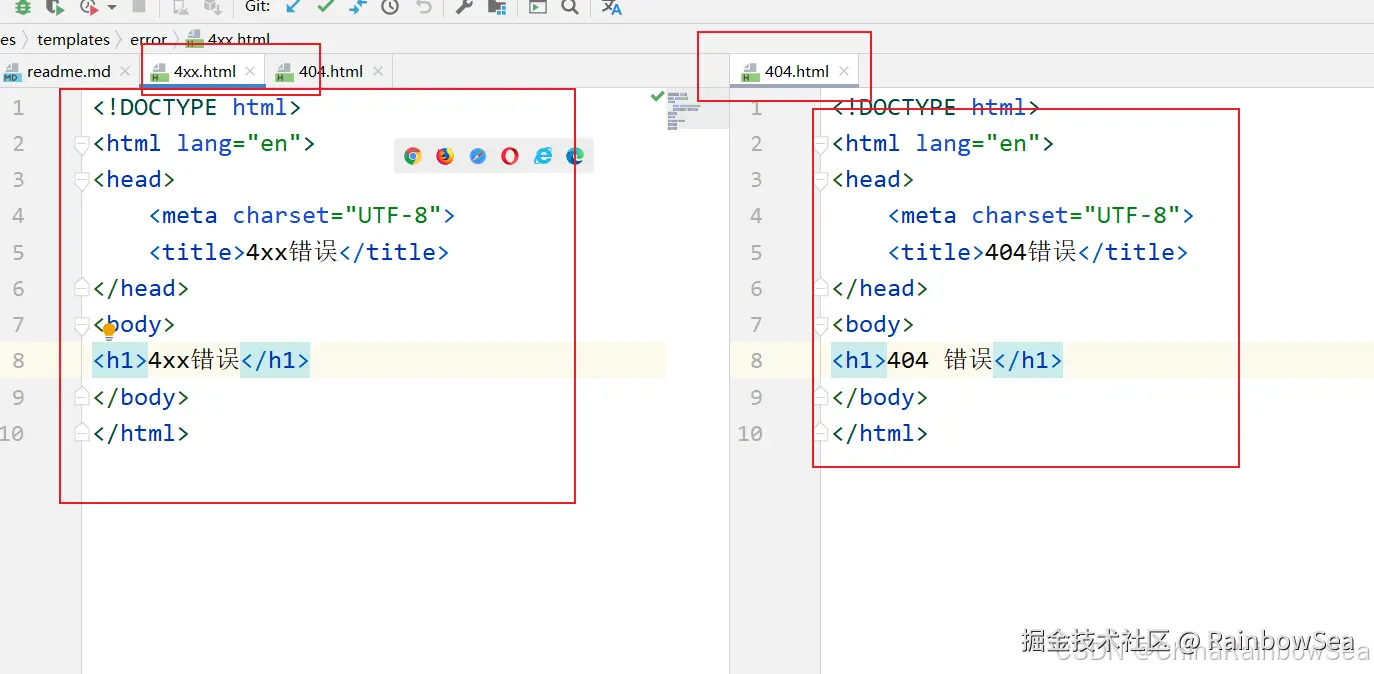
Task: Show Git history clock icon
Action: [390, 7]
